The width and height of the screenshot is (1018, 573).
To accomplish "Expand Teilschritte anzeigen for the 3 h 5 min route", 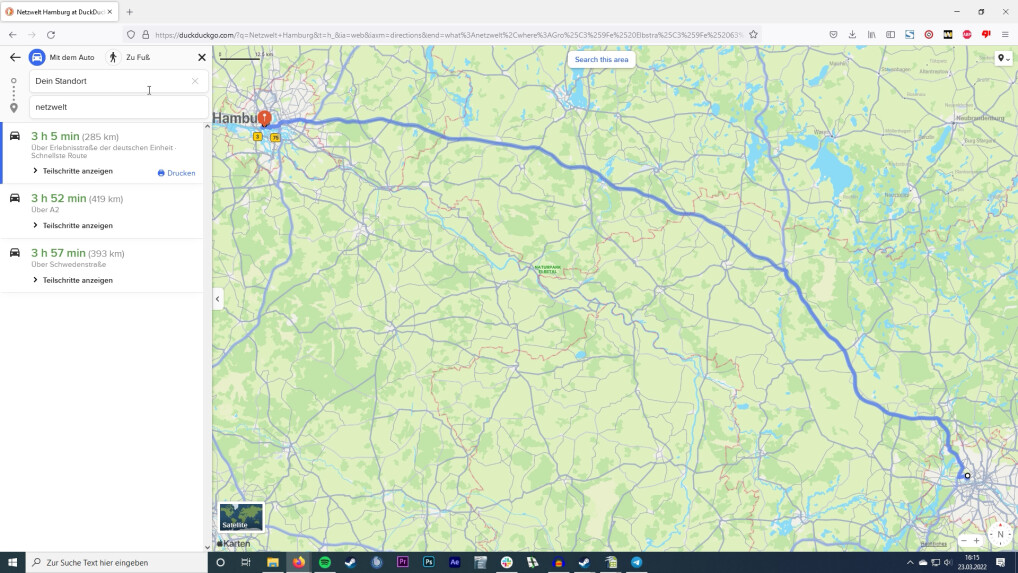I will coord(73,171).
